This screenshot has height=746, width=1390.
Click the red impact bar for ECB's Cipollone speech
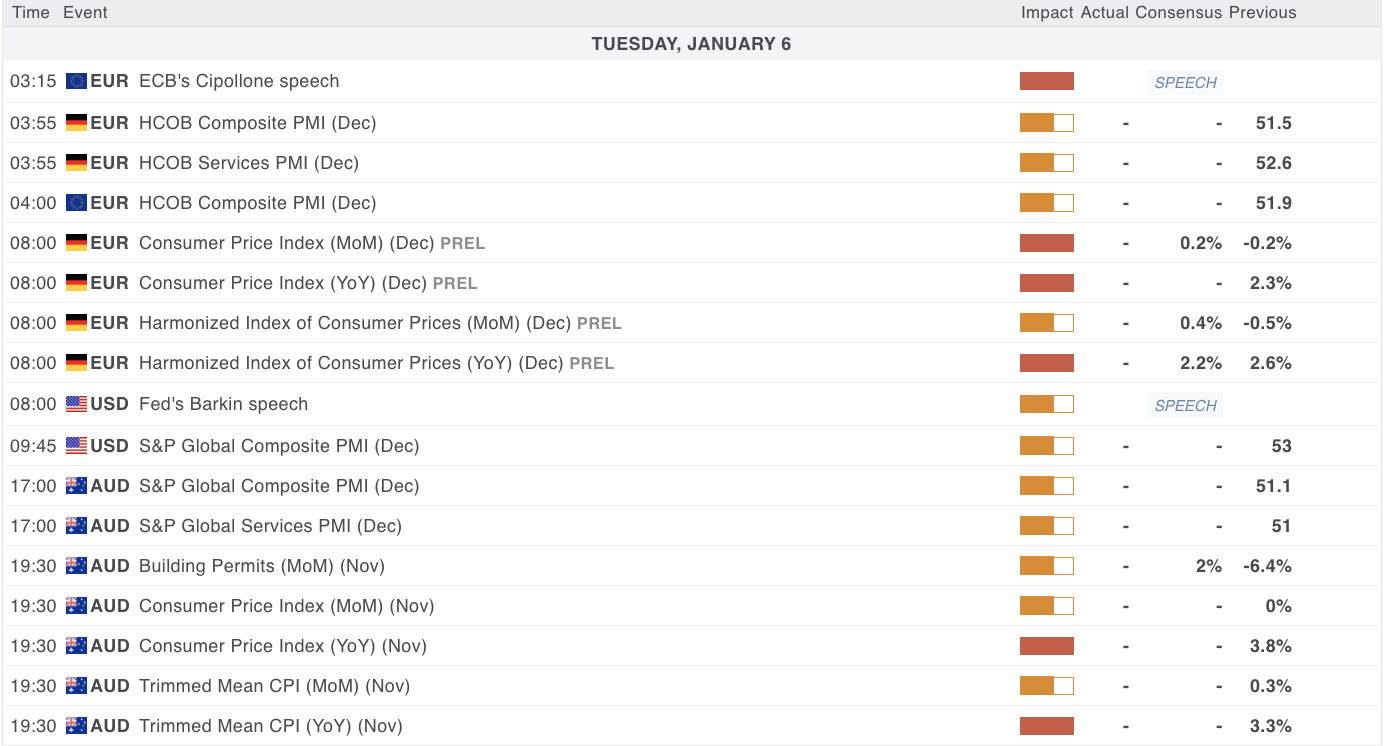pos(1046,82)
